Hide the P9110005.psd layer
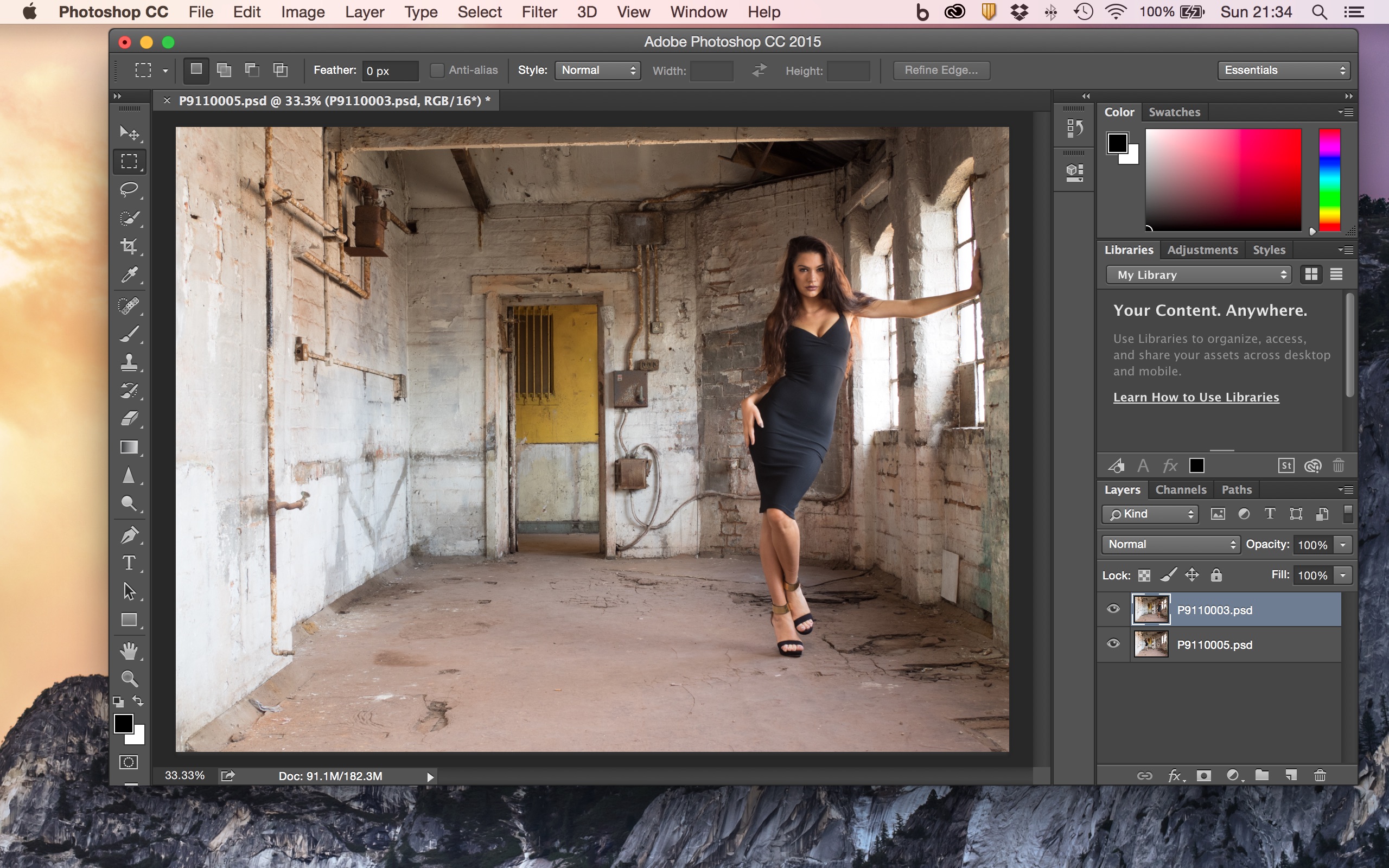 point(1113,643)
